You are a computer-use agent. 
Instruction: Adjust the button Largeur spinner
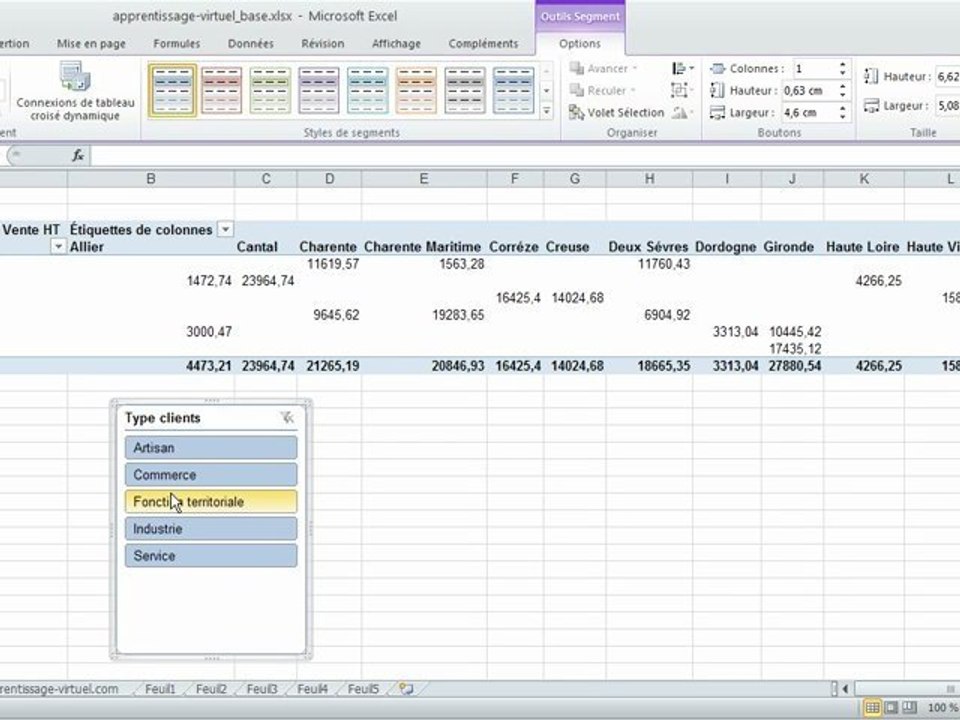(x=842, y=113)
